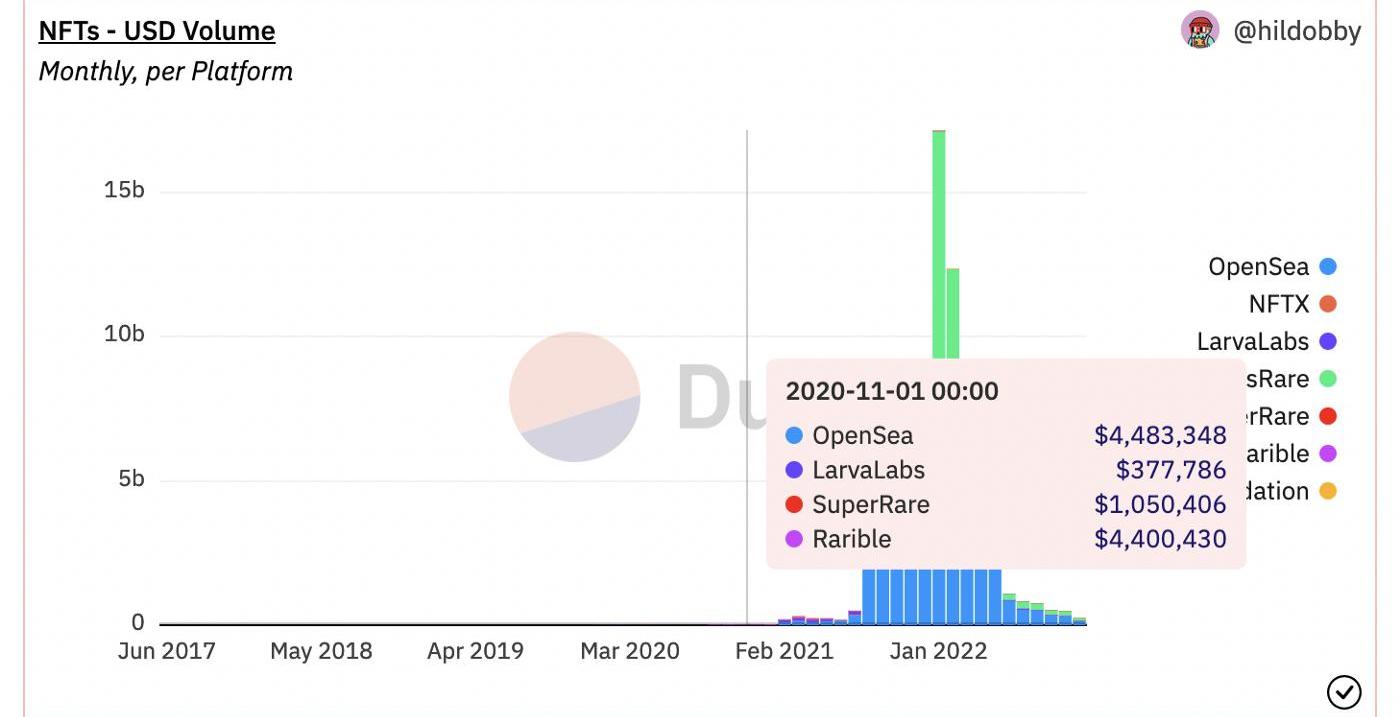Click the 15b y-axis label
The width and height of the screenshot is (1400, 717).
coord(124,190)
